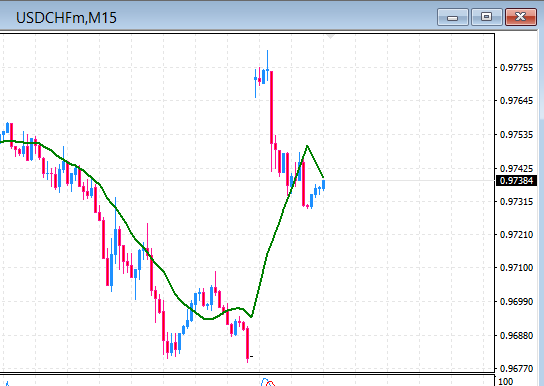Screen dimensions: 544x386
Task: Click the 0.97315 price scale label
Action: click(516, 201)
